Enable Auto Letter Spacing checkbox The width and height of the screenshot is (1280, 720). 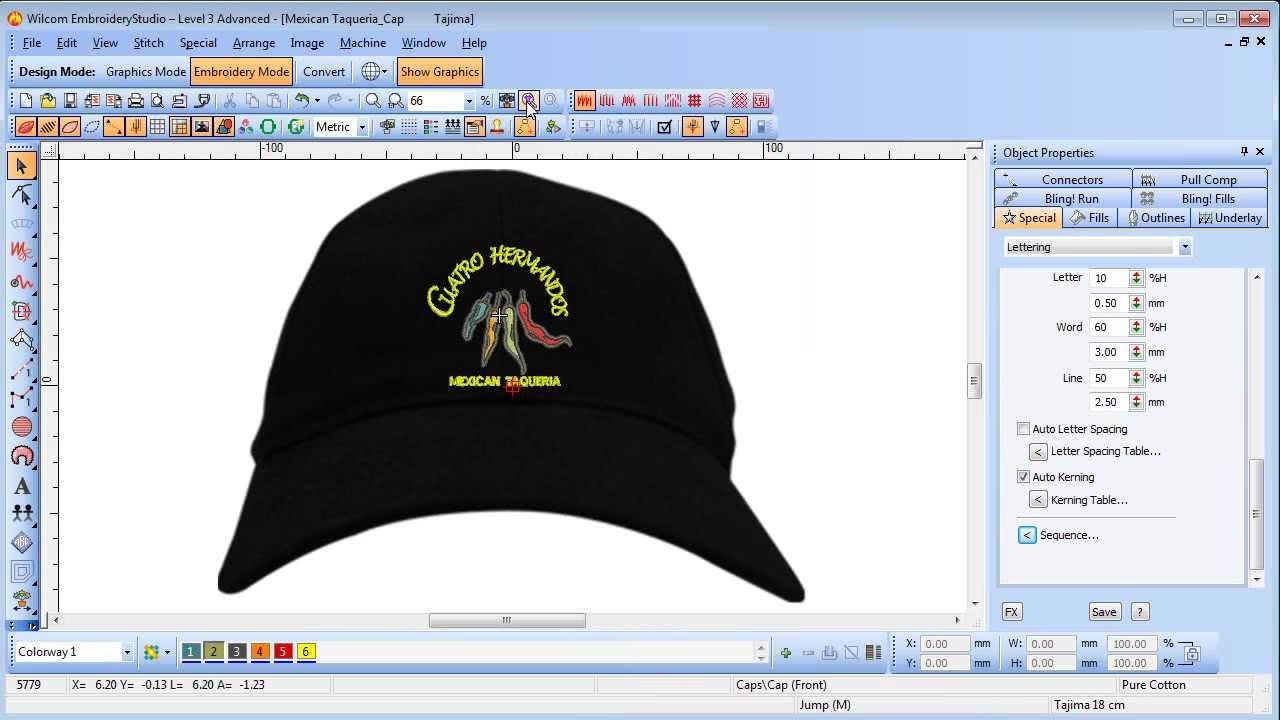coord(1023,429)
